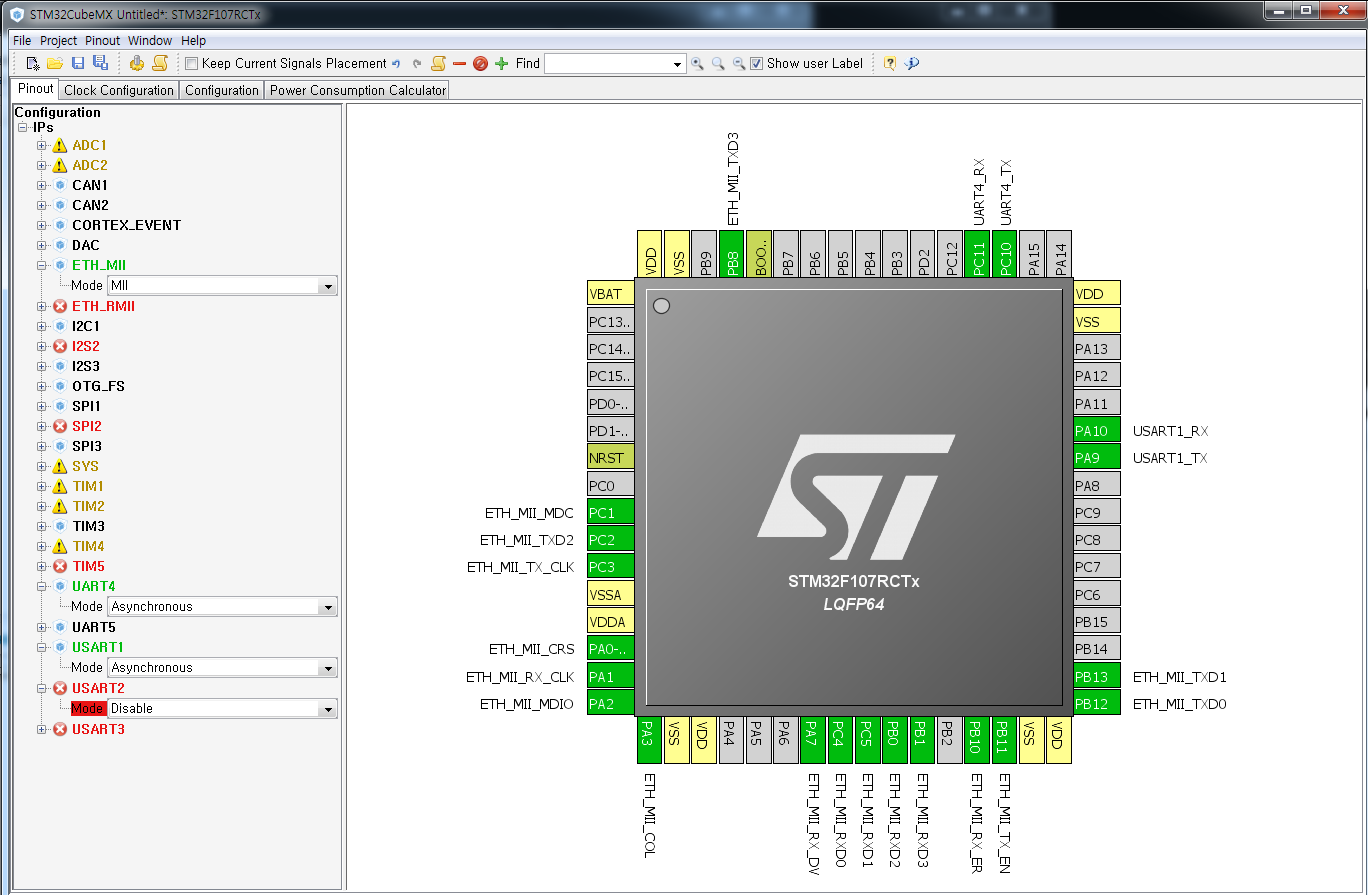Click the USART1_RX pin label
This screenshot has height=895, width=1368.
tap(1170, 432)
